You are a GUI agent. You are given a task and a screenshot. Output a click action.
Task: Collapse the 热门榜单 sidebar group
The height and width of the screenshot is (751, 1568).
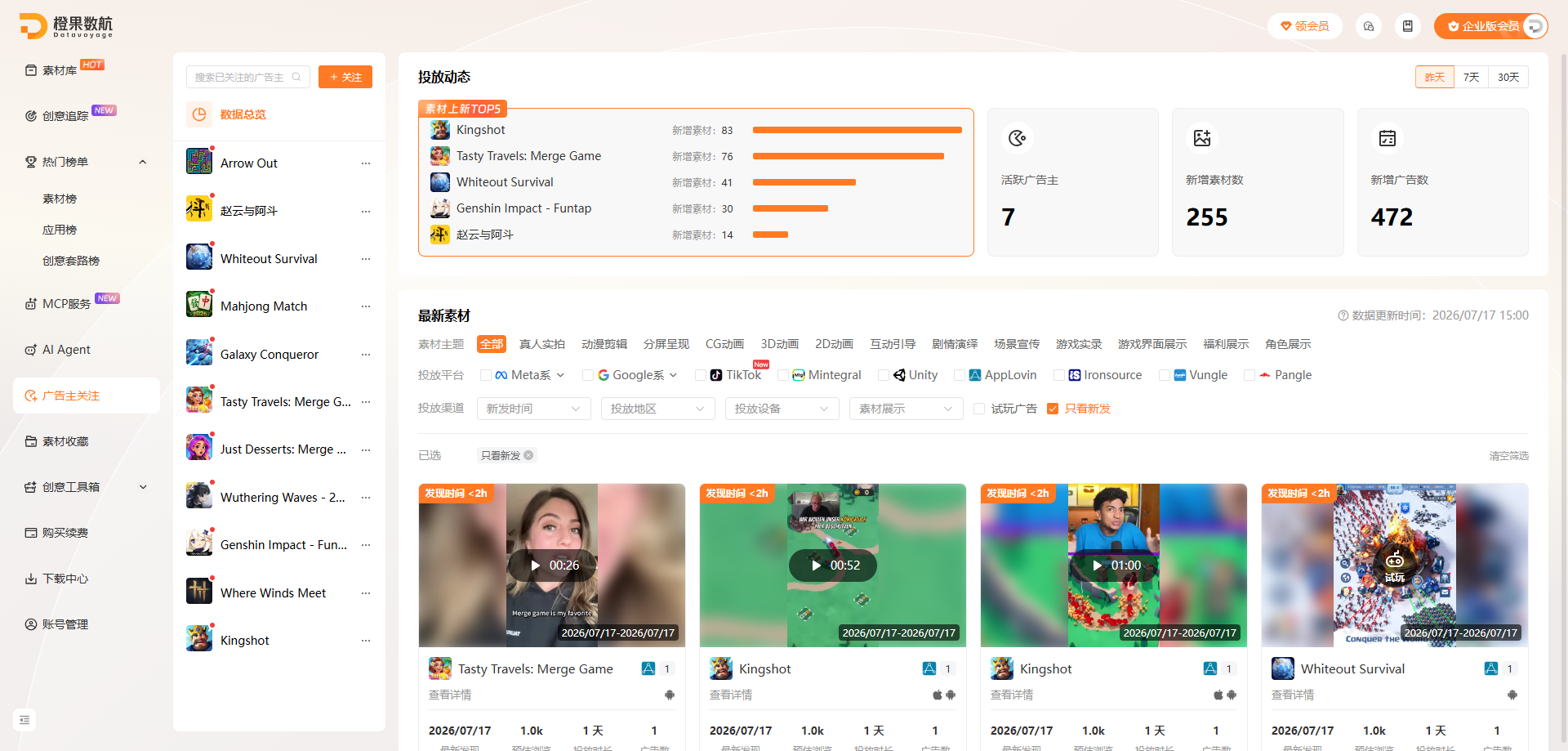tap(143, 162)
